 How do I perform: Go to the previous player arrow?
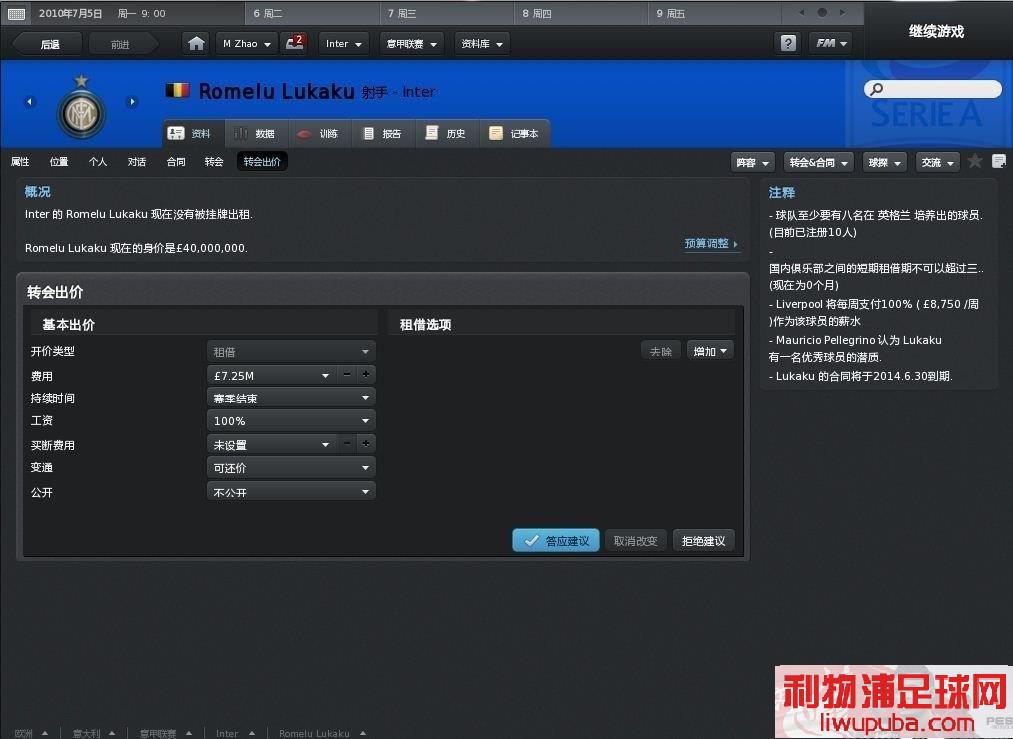(29, 101)
